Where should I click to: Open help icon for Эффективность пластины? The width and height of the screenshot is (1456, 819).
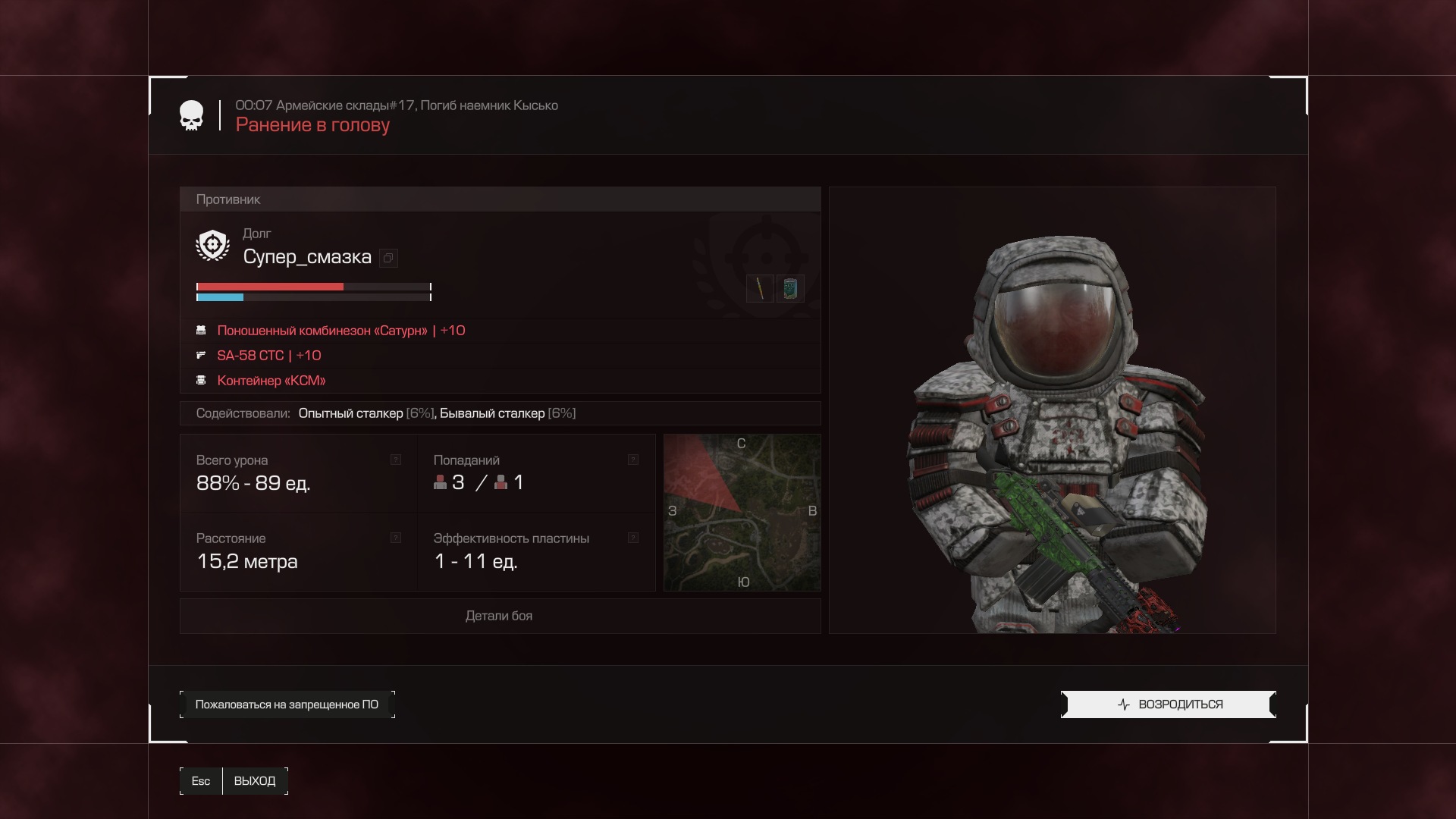(633, 538)
